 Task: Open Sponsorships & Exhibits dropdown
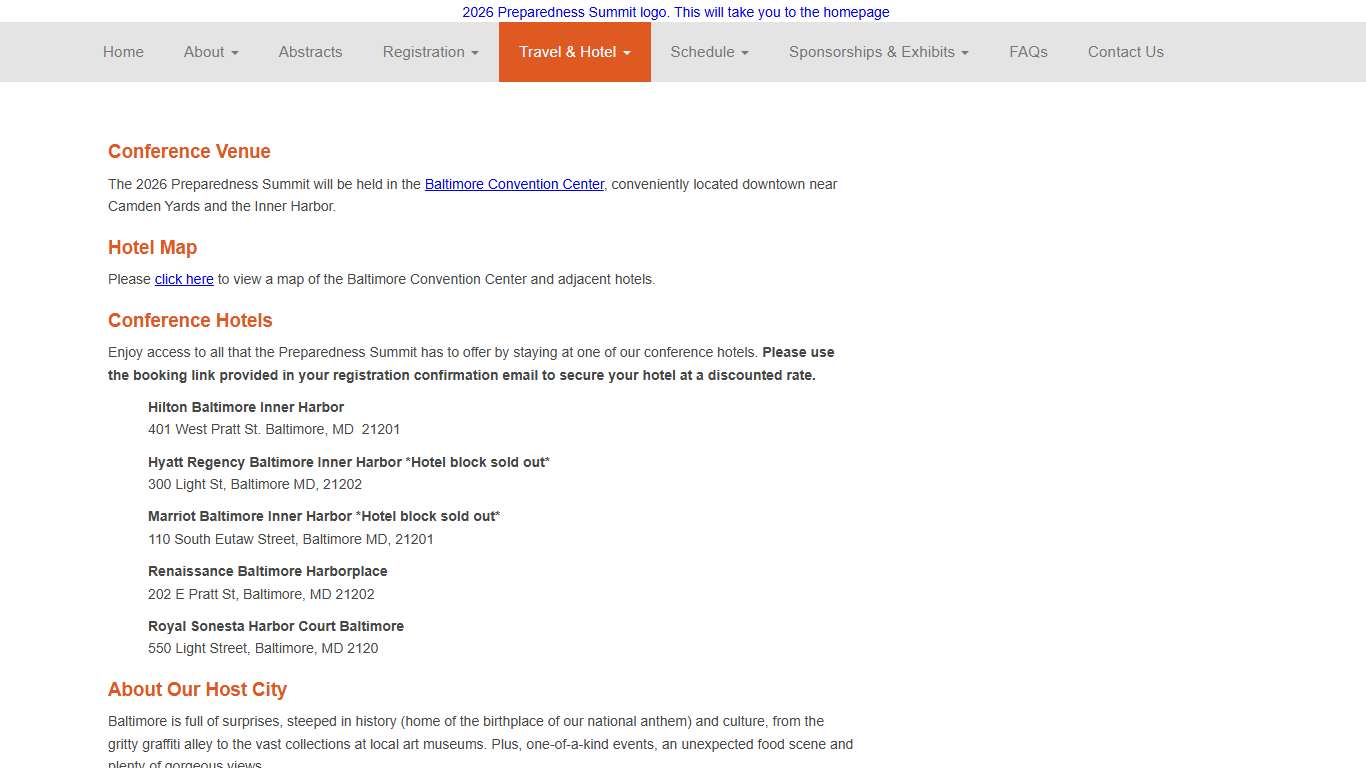click(x=878, y=52)
